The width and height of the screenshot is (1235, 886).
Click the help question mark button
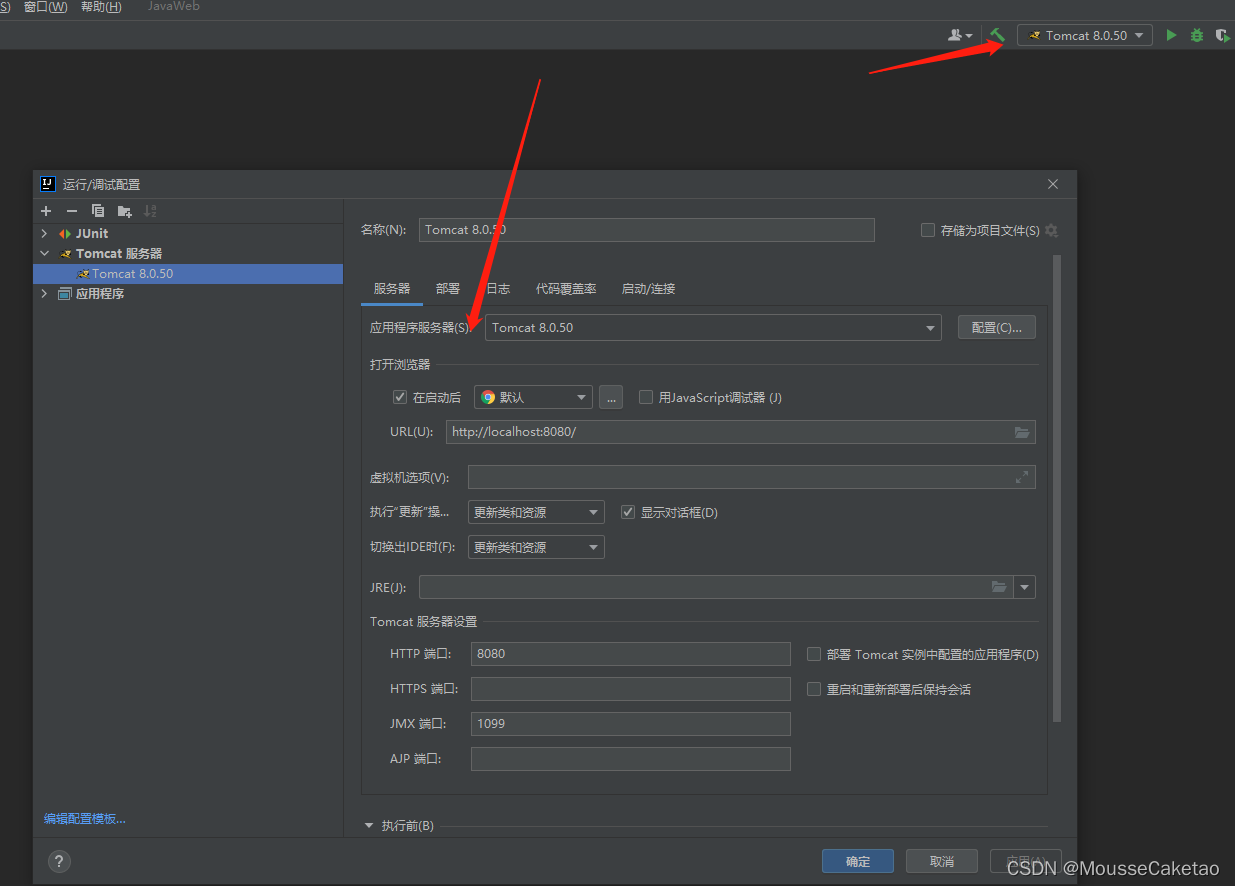[59, 861]
